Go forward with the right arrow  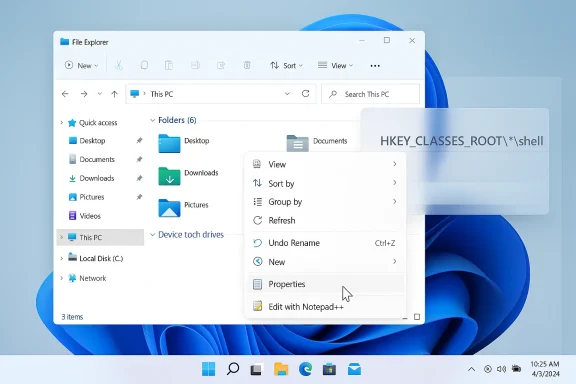click(x=84, y=94)
